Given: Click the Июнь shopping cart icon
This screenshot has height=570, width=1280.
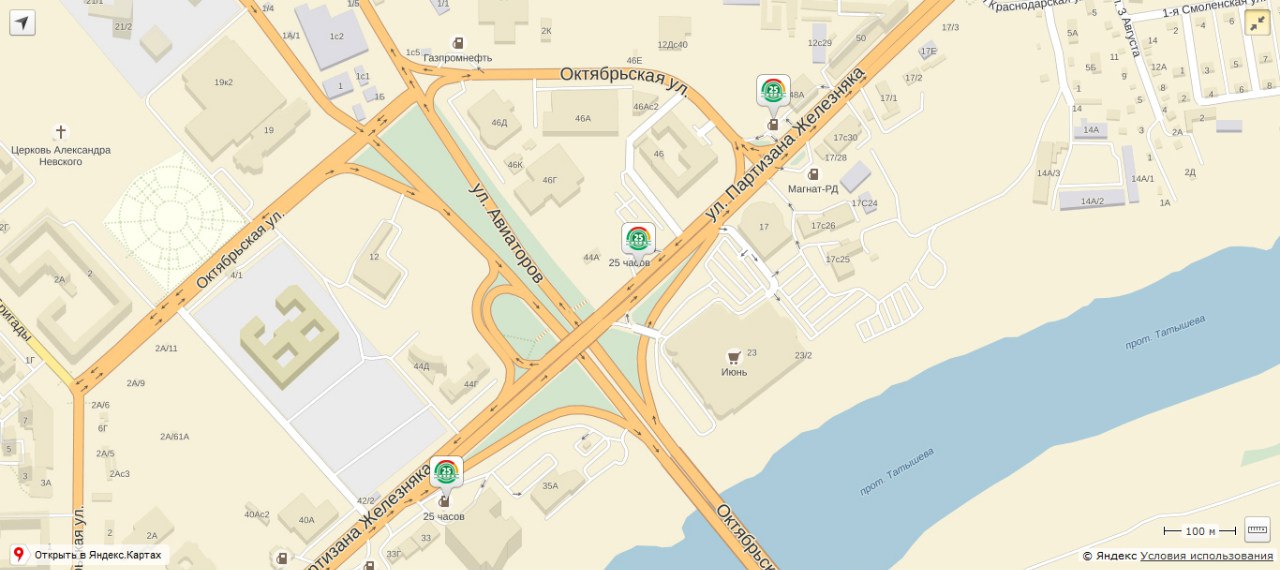Looking at the screenshot, I should (x=733, y=357).
